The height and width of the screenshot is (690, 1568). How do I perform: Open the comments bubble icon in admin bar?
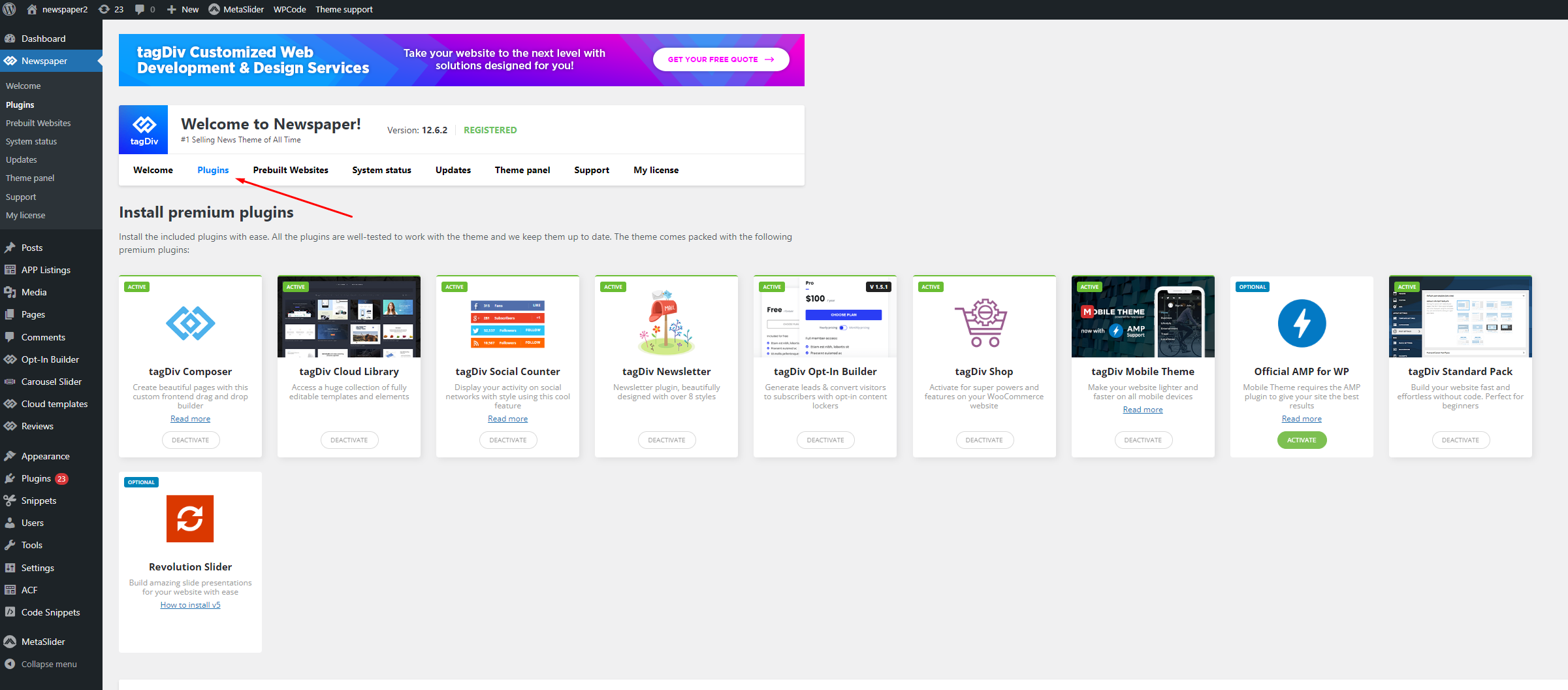[x=140, y=9]
